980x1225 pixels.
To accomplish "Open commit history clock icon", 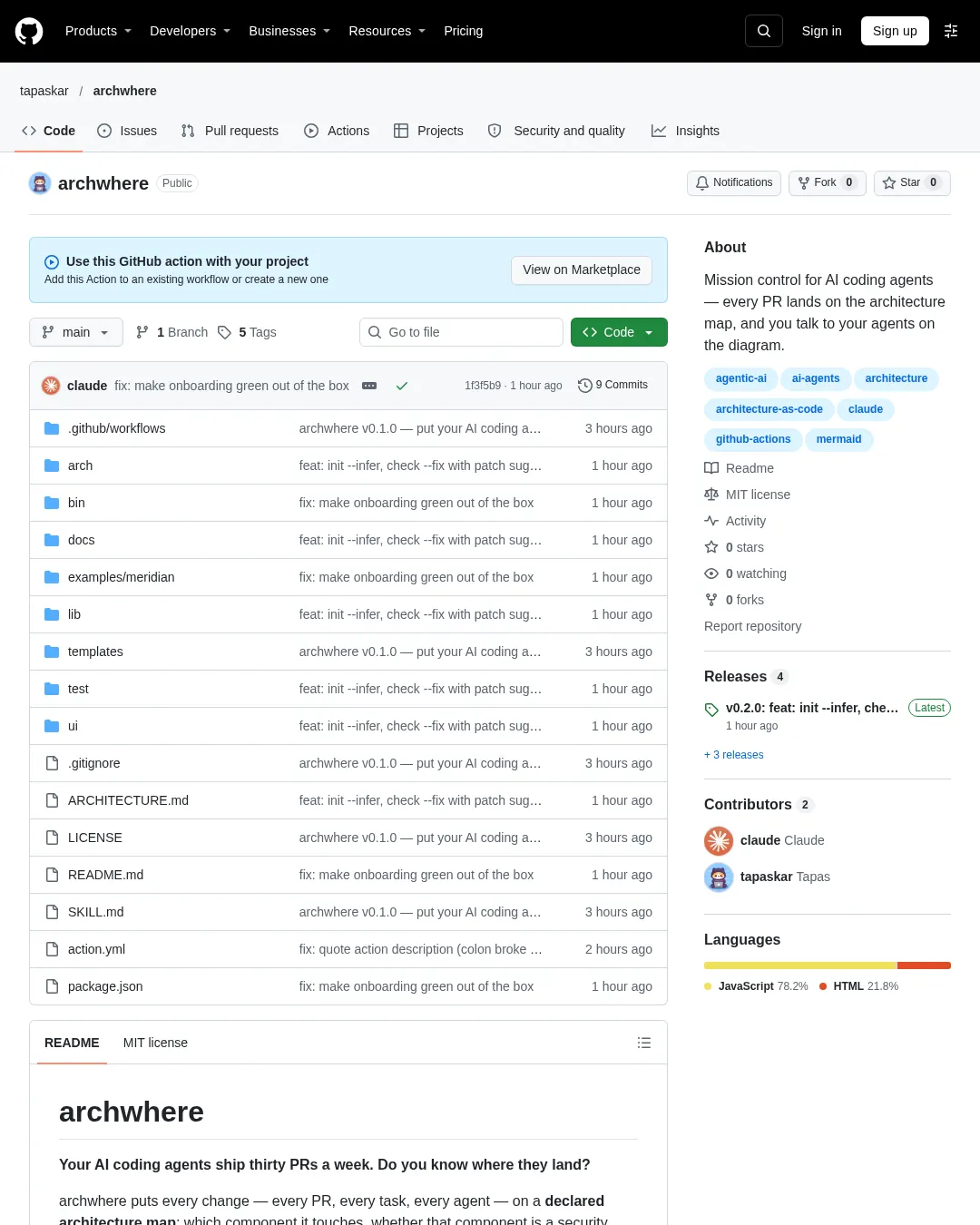I will pos(585,386).
